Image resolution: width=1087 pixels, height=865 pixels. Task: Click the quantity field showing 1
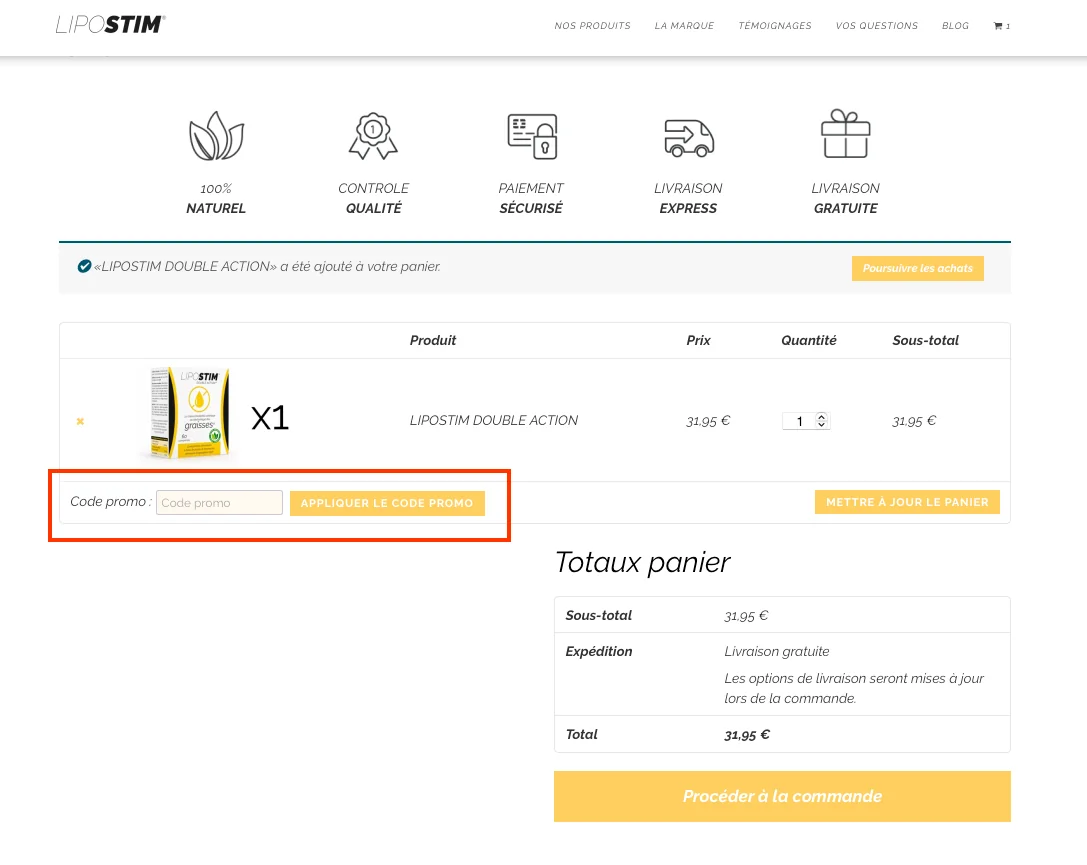799,421
